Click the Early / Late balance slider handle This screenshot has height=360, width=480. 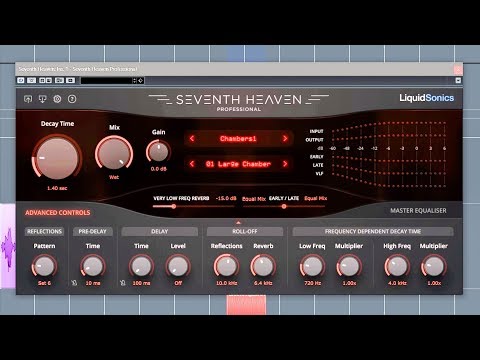[284, 206]
